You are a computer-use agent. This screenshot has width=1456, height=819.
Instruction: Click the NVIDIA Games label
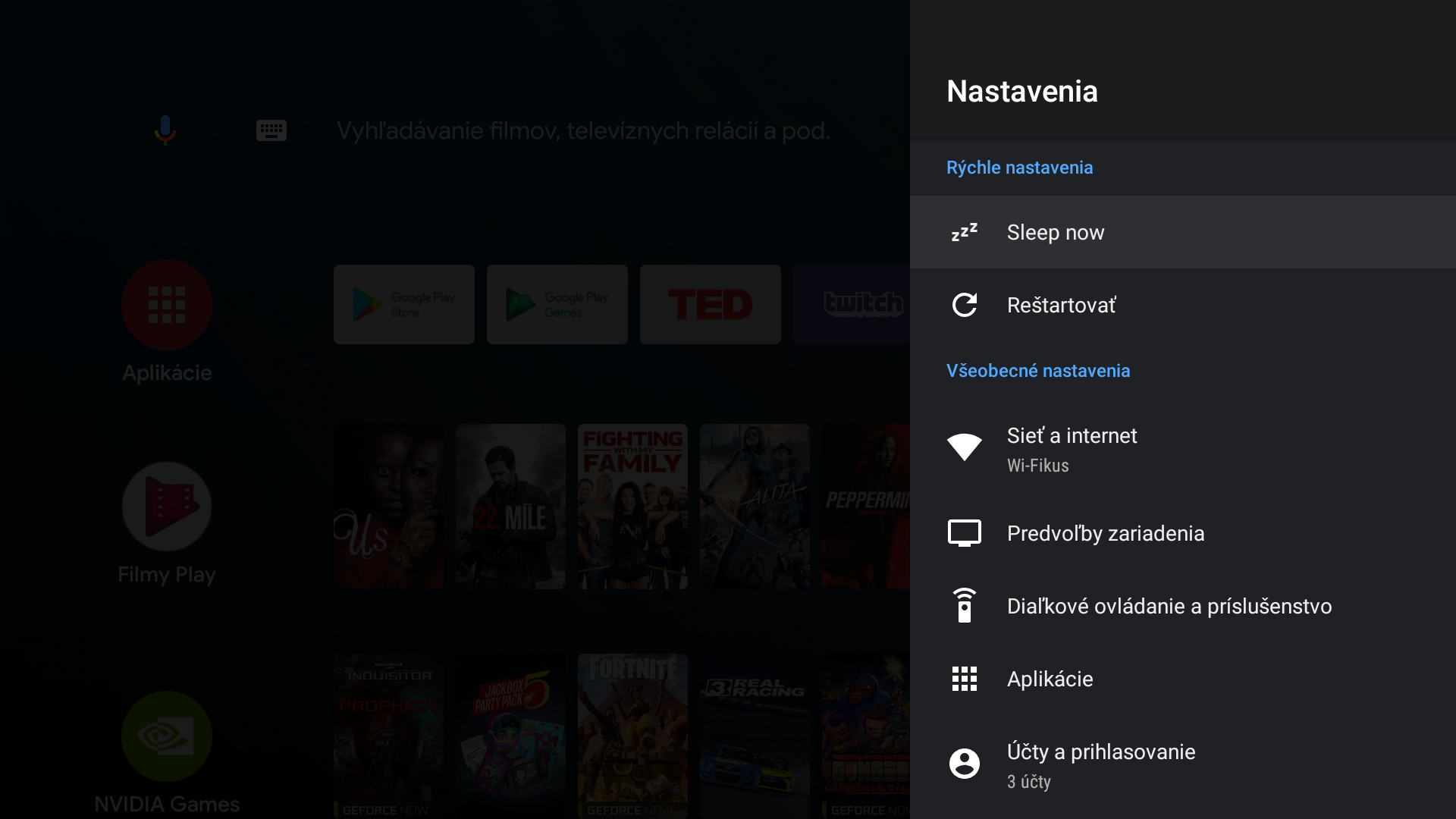[167, 804]
